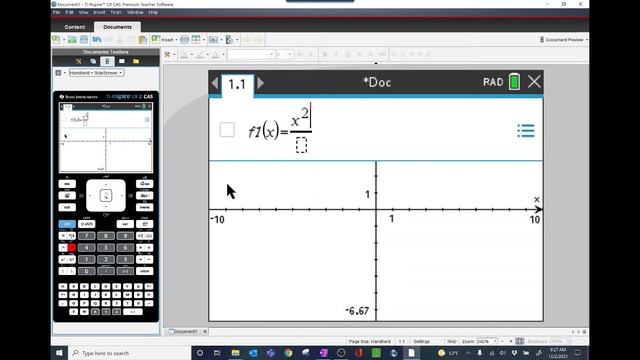This screenshot has width=640, height=360.
Task: Go to next page arrow beside 1.1
Action: pos(260,83)
